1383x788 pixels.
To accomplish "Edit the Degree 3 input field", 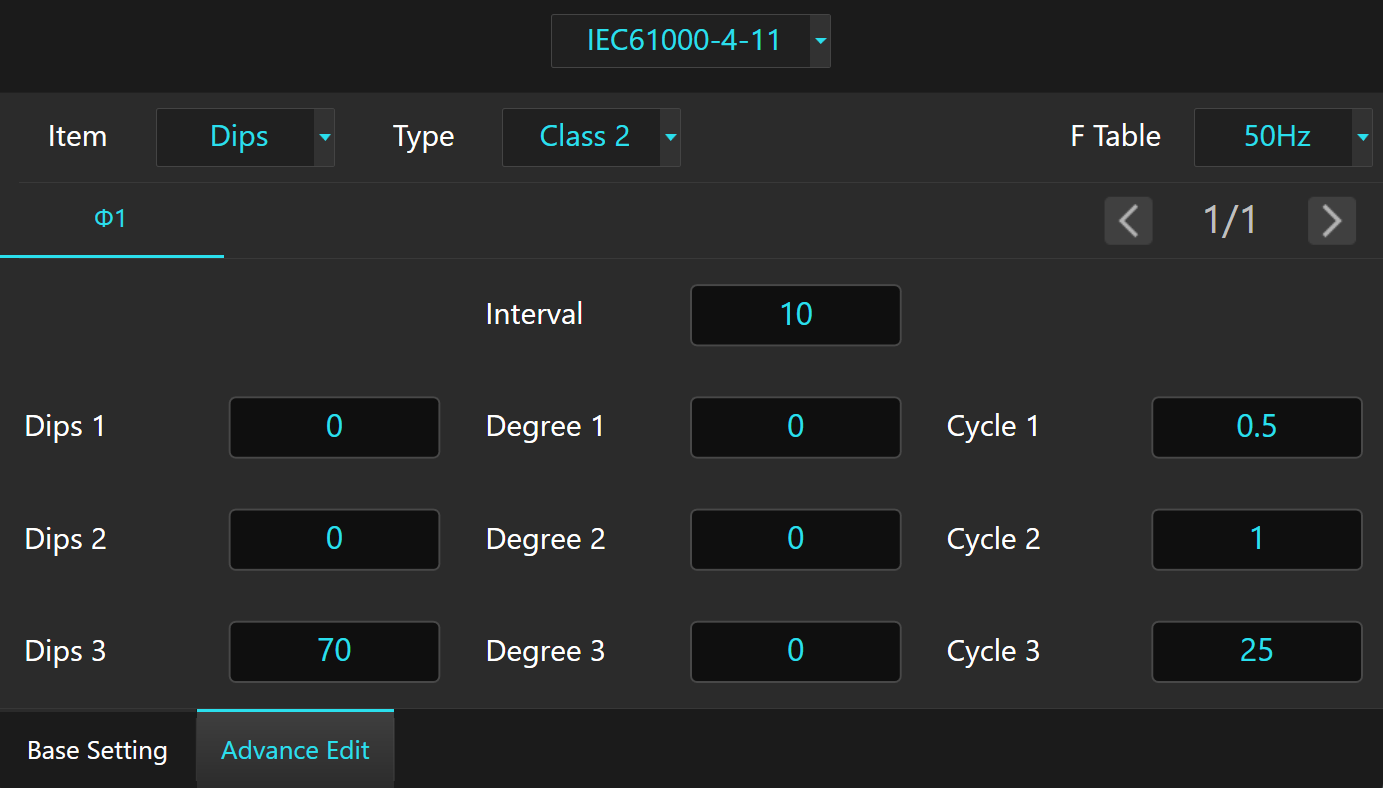I will (x=795, y=651).
